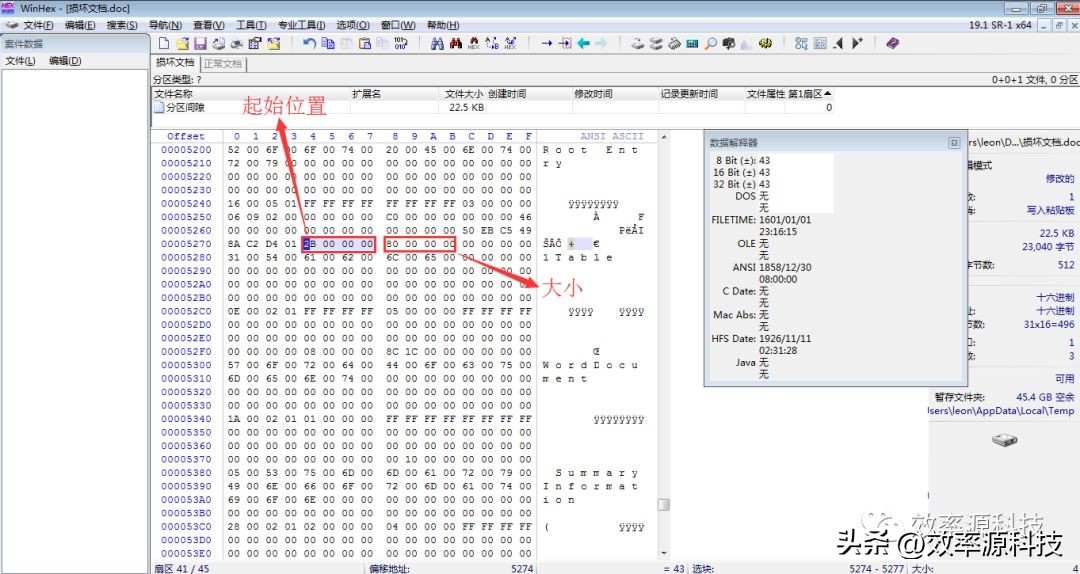Click the highlighted 2B hex byte

point(309,244)
